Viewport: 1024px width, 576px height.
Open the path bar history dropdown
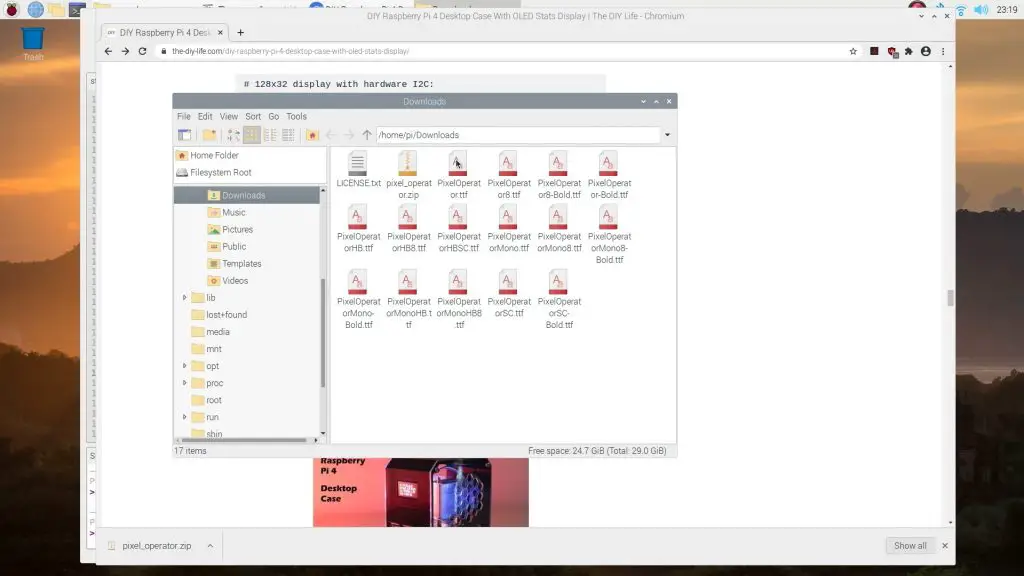[667, 135]
